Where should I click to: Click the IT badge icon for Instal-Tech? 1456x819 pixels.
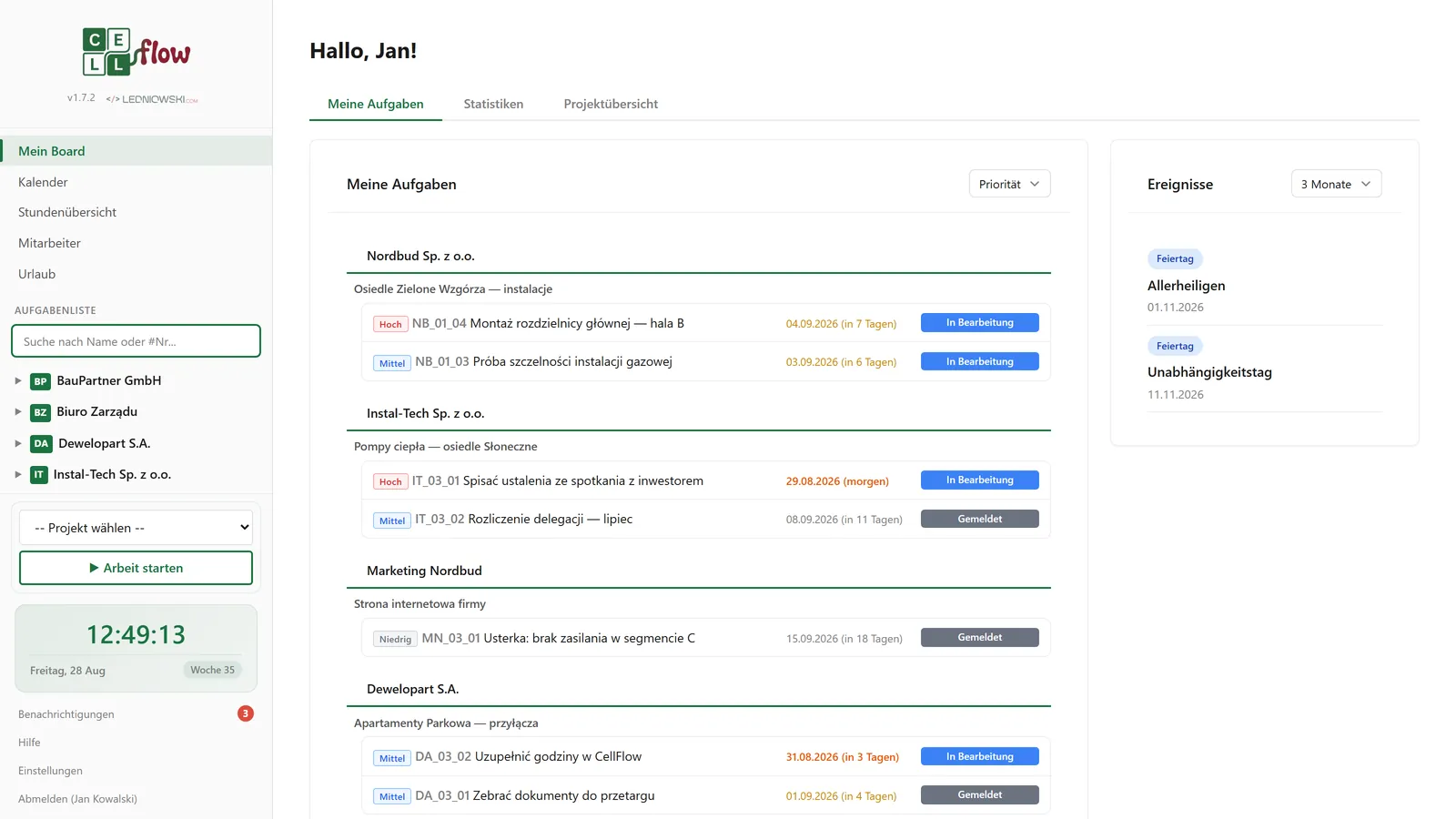(38, 475)
